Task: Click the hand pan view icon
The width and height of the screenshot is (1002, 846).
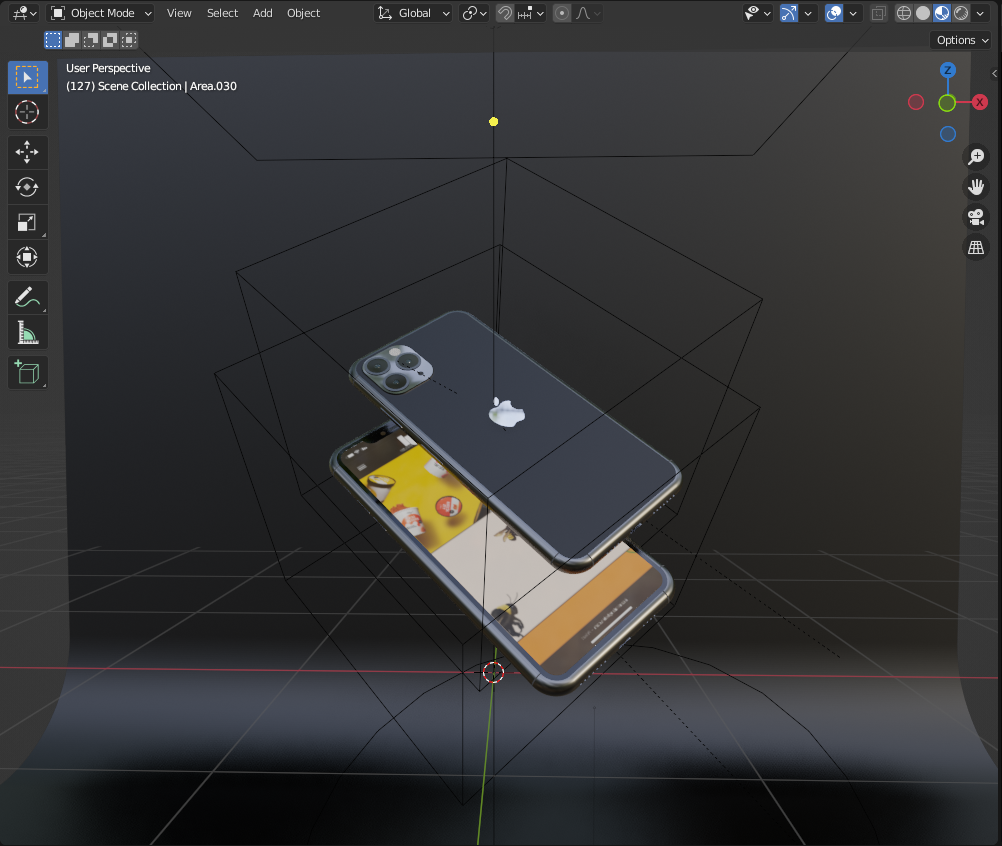Action: pos(976,187)
